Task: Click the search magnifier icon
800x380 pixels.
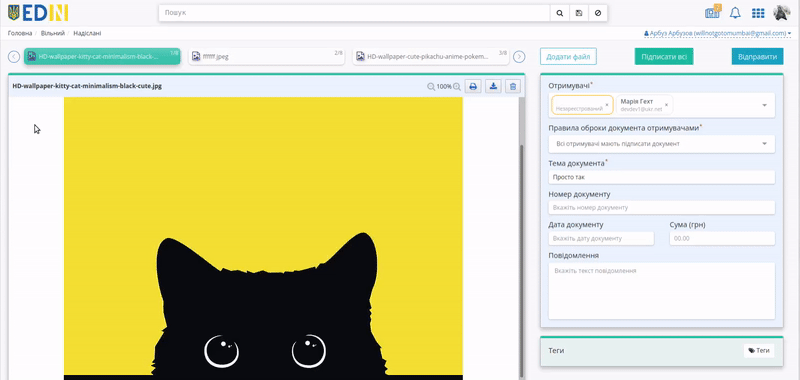Action: [x=560, y=13]
